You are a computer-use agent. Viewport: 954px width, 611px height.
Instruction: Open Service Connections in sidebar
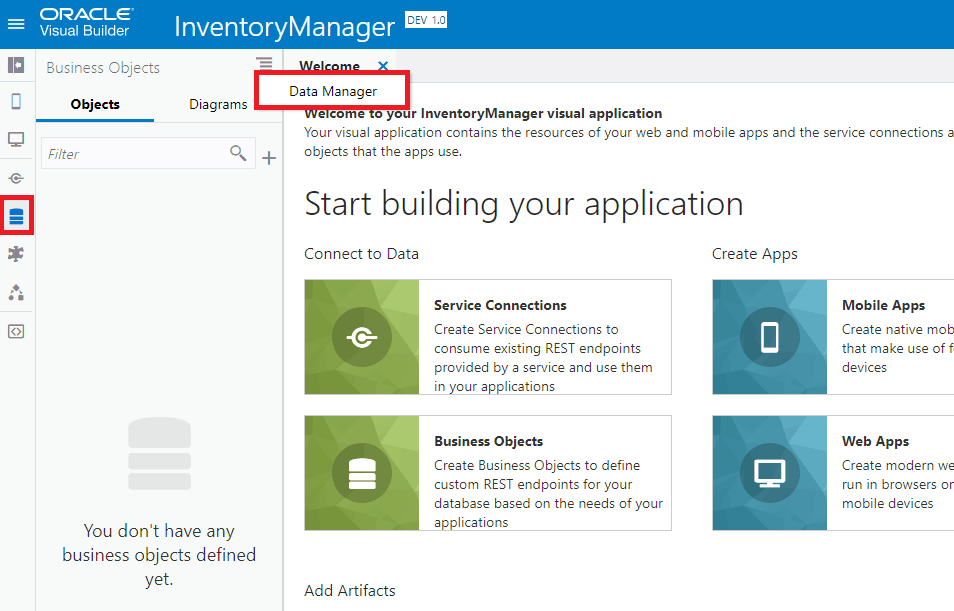(16, 178)
